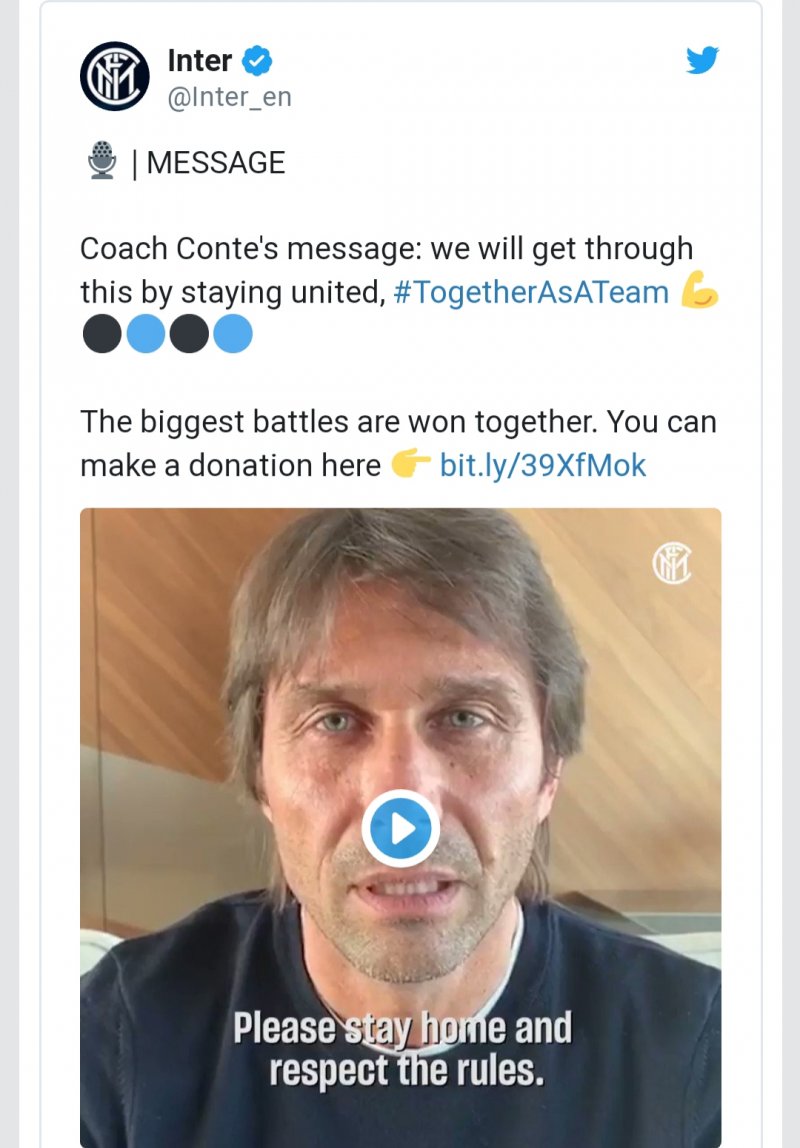The width and height of the screenshot is (800, 1148).
Task: Open the @Inter_en handle
Action: click(x=229, y=98)
